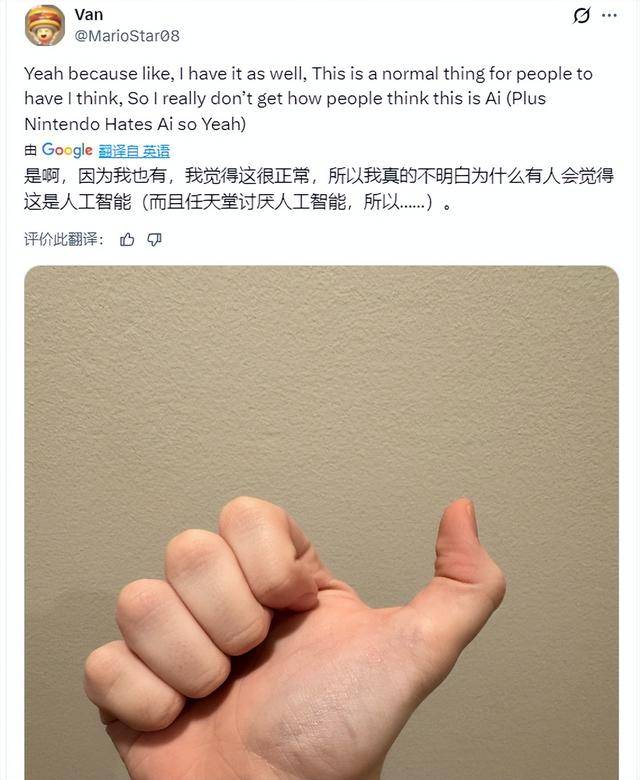Open Grok explain icon on the post
The height and width of the screenshot is (780, 640).
(581, 15)
